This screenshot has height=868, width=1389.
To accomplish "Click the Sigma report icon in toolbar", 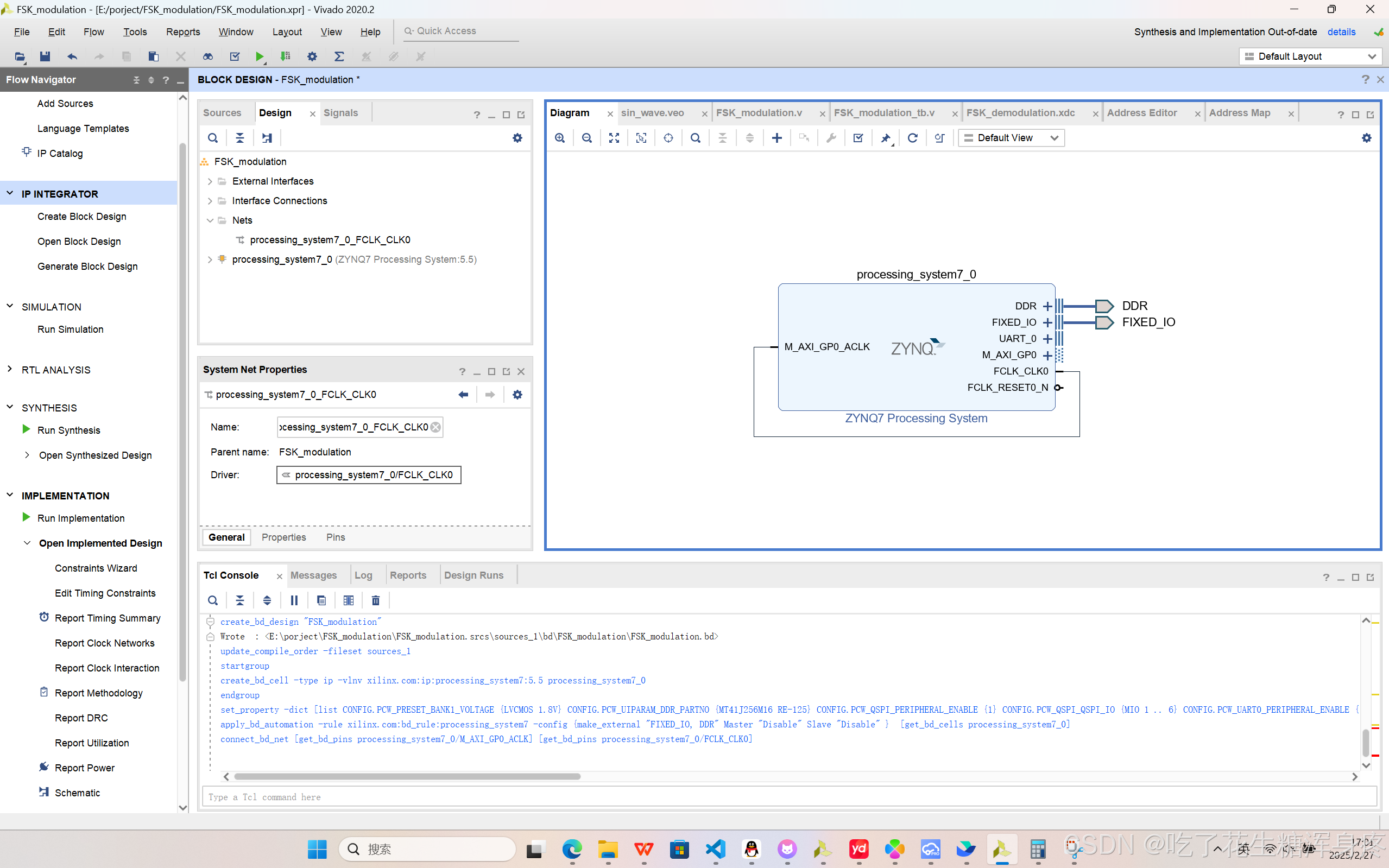I will [339, 56].
